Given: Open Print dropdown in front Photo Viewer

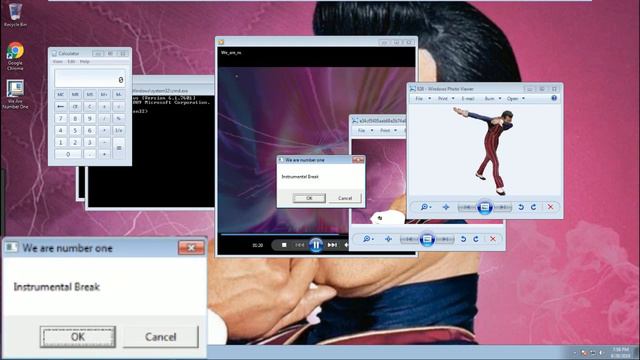Looking at the screenshot, I should click(x=446, y=99).
